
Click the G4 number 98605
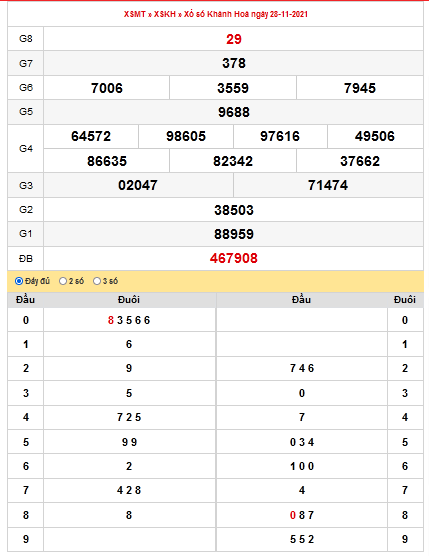click(x=186, y=136)
